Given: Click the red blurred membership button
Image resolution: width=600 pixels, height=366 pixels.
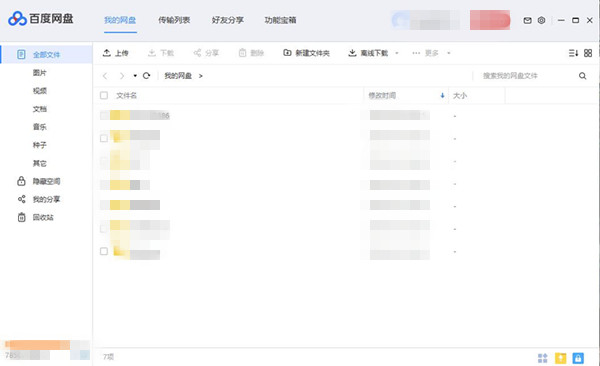Looking at the screenshot, I should (490, 20).
